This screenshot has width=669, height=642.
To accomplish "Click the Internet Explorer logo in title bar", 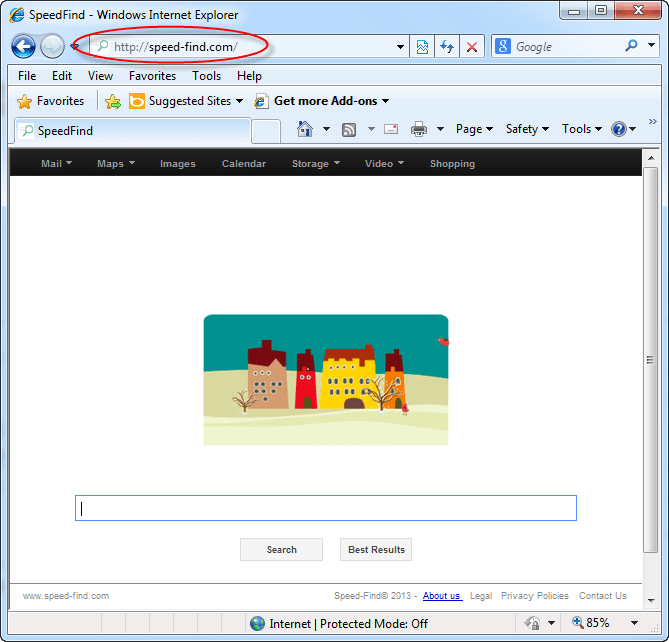I will (17, 15).
